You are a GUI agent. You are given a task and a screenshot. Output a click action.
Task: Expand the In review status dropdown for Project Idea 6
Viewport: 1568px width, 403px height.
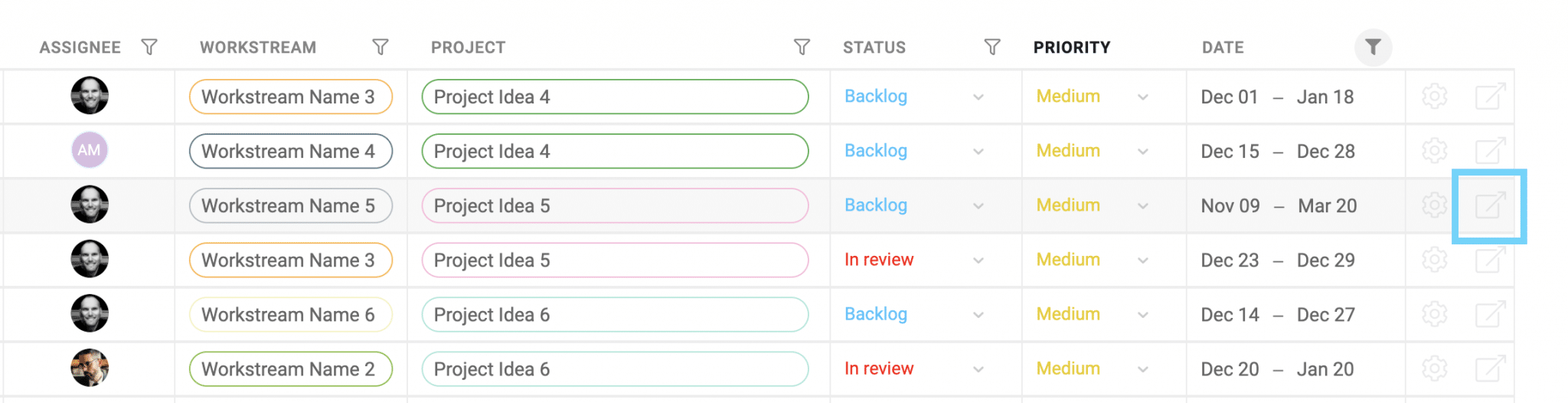[978, 369]
